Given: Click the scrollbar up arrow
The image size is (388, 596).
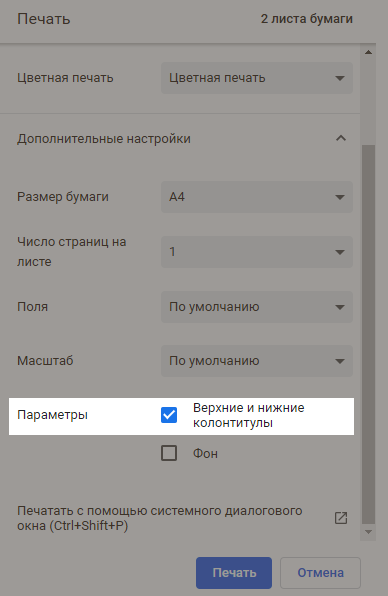Looking at the screenshot, I should tap(368, 52).
